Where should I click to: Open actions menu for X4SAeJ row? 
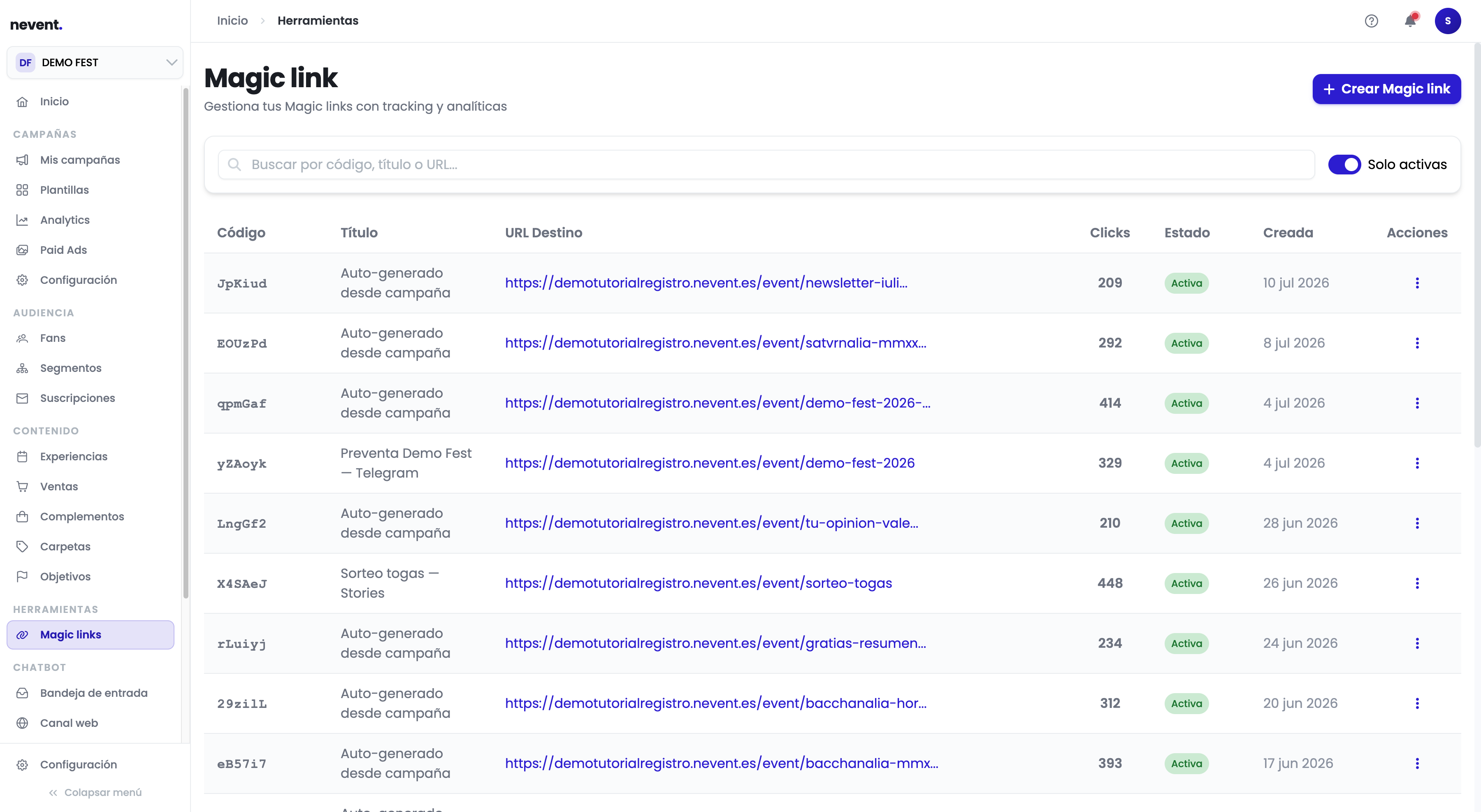click(1417, 583)
